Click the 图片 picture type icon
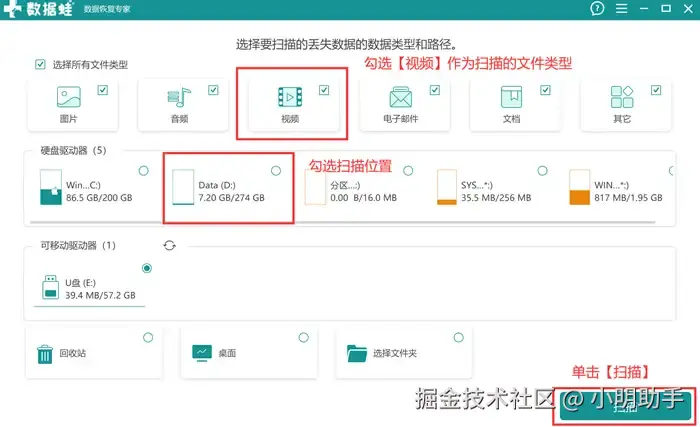Viewport: 700px width, 427px height. click(x=69, y=97)
